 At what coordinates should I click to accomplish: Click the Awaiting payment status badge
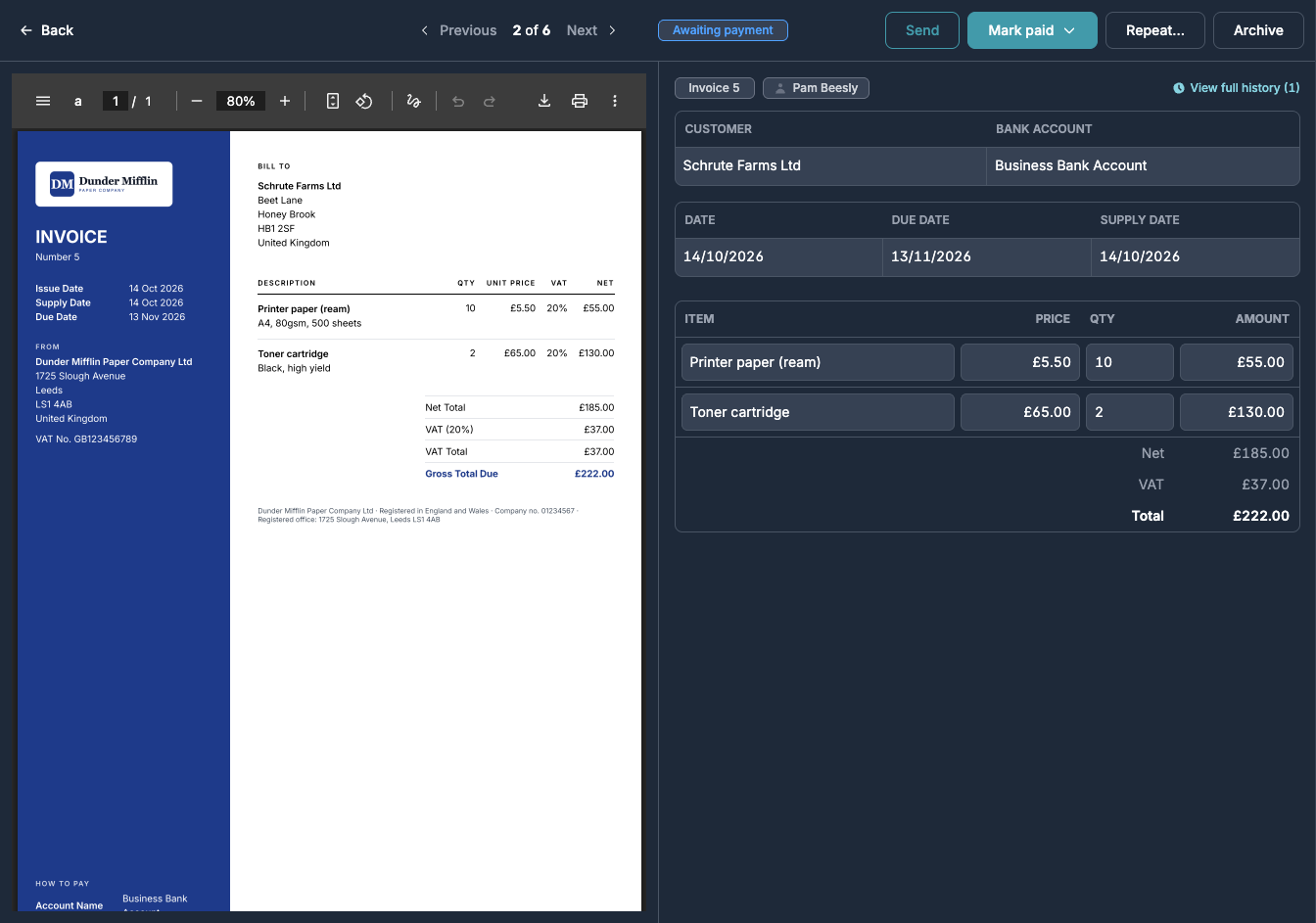(x=723, y=30)
